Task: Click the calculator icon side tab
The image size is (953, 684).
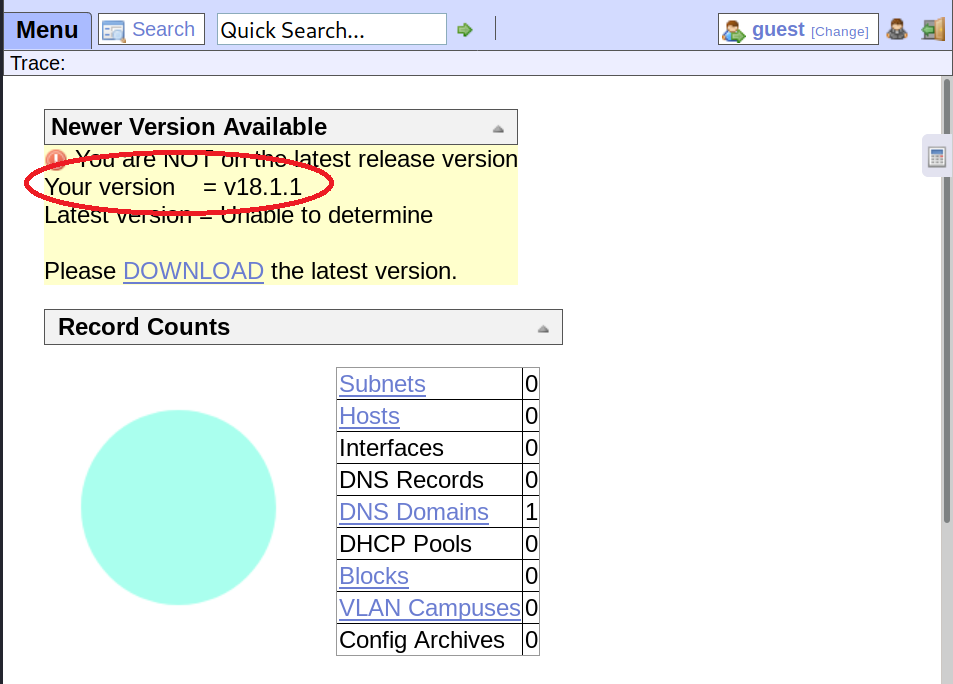Action: 937,157
